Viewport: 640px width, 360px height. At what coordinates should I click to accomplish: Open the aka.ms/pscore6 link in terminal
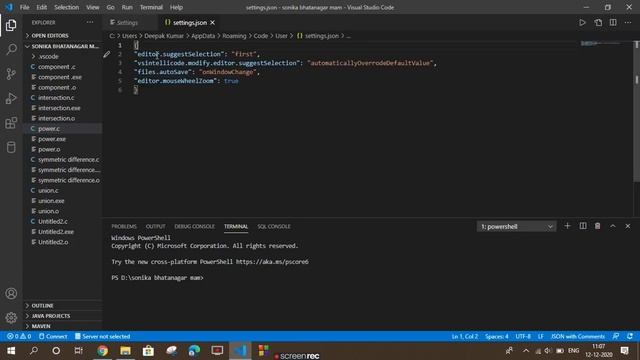pos(272,262)
